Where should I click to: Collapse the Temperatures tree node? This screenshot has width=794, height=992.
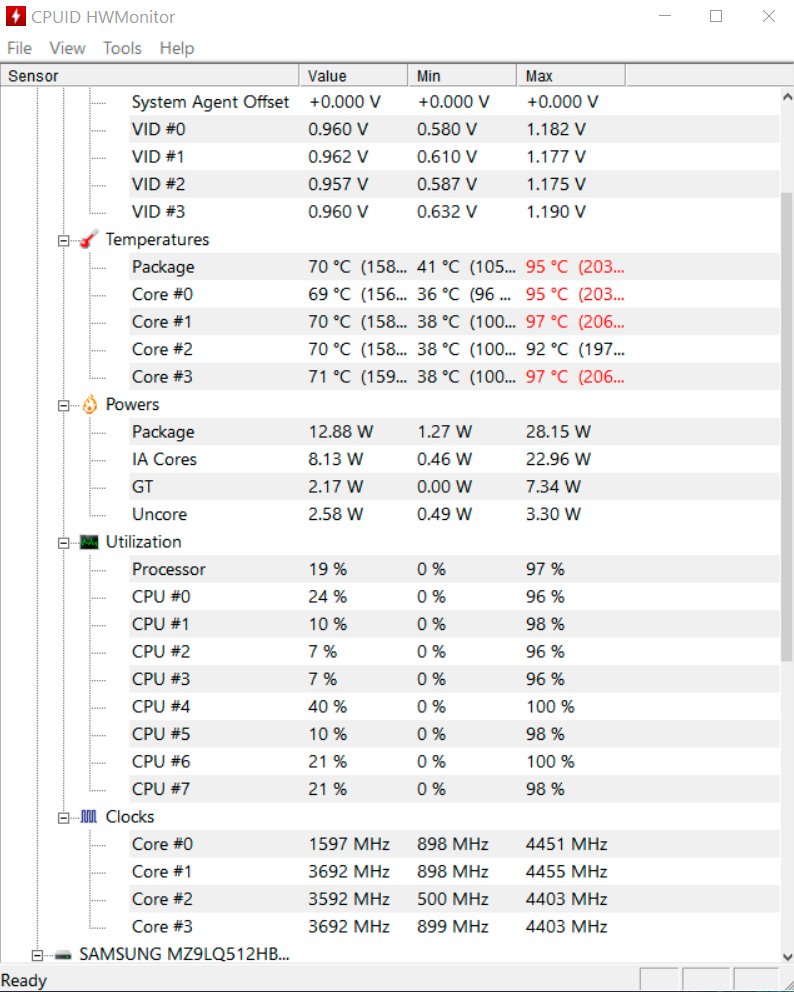[x=63, y=240]
